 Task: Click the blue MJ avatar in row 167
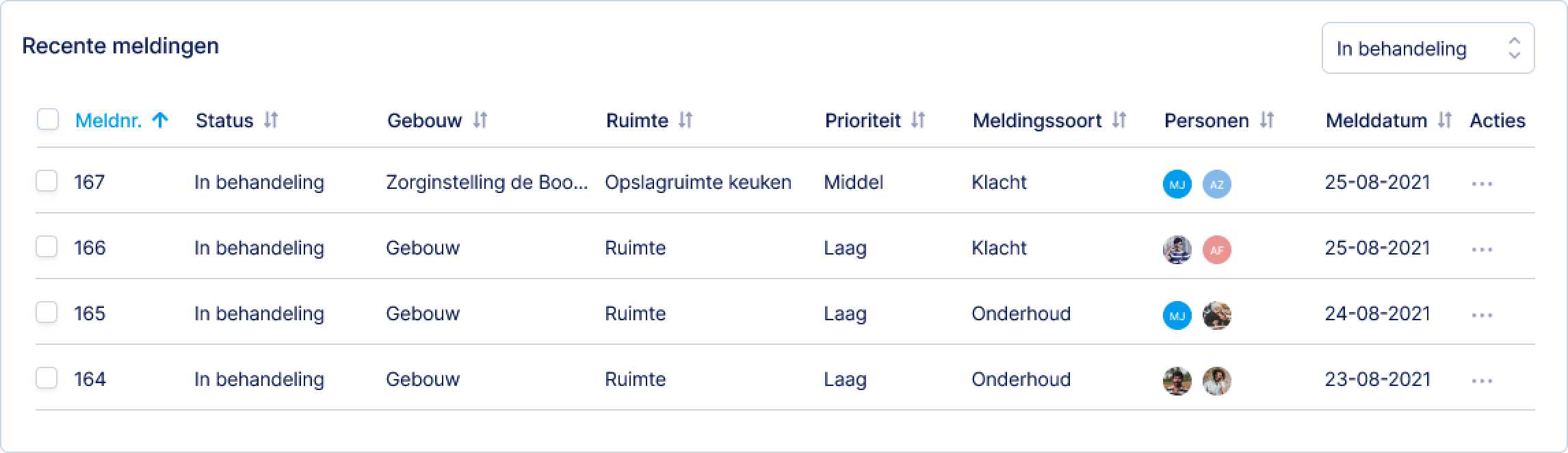tap(1177, 184)
